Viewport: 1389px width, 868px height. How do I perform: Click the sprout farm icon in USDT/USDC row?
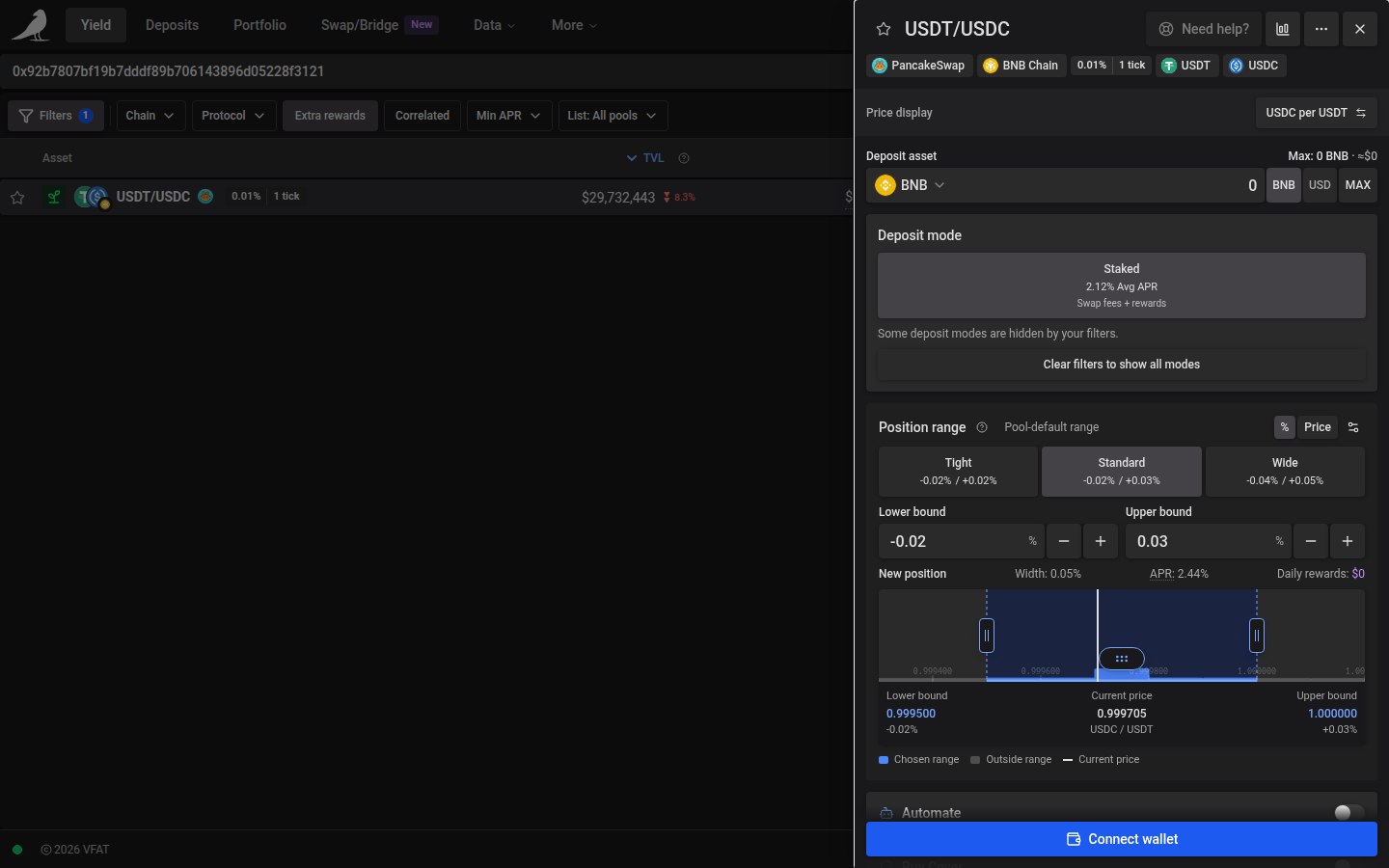(54, 197)
